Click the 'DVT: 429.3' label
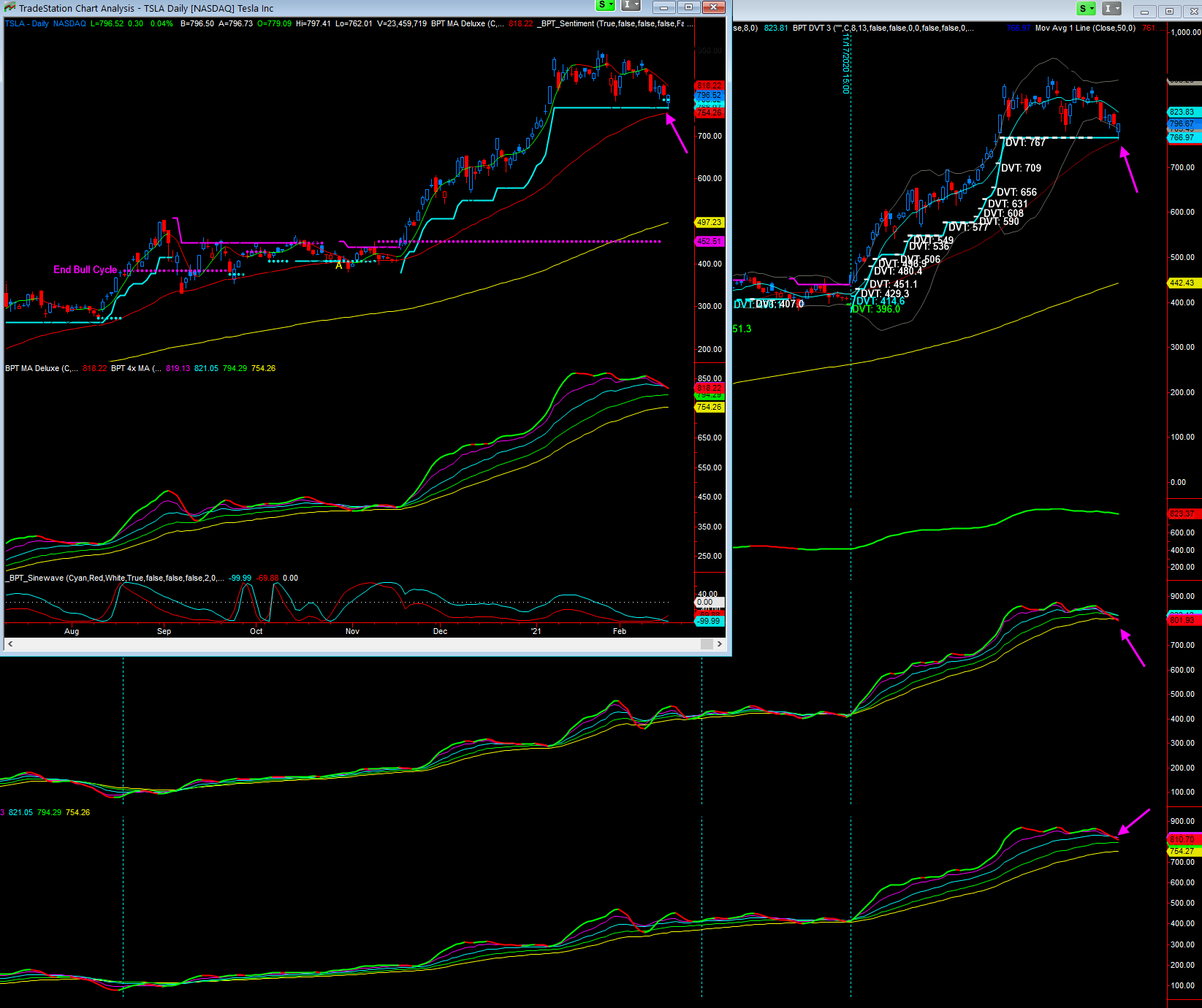1202x1008 pixels. [885, 294]
